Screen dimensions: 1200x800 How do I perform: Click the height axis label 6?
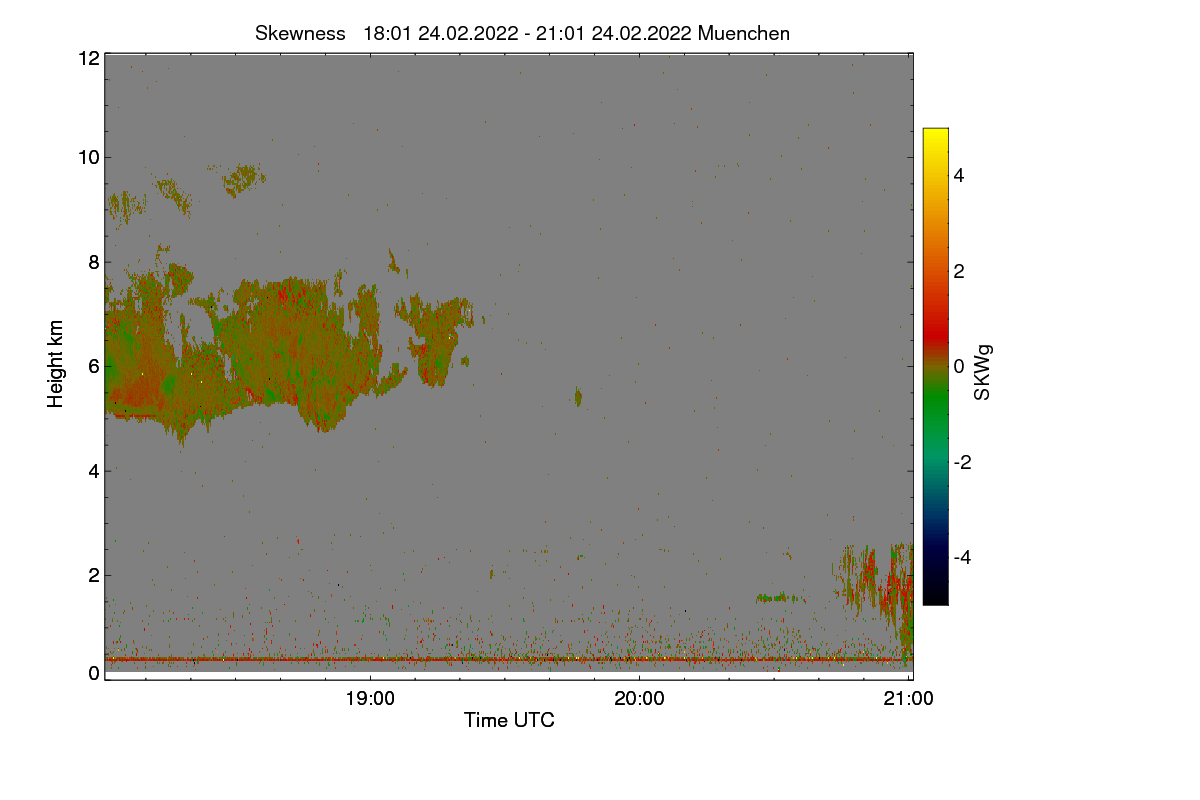(x=93, y=366)
